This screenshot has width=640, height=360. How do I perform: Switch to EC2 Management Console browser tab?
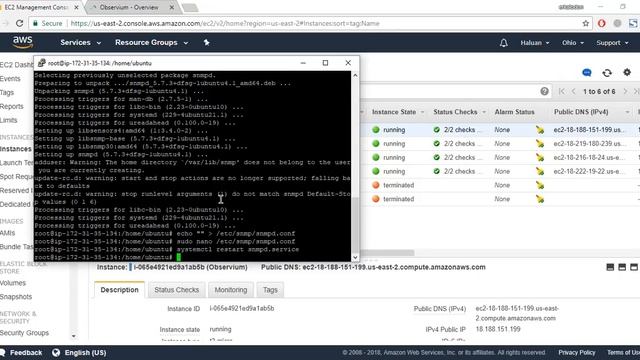coord(40,7)
